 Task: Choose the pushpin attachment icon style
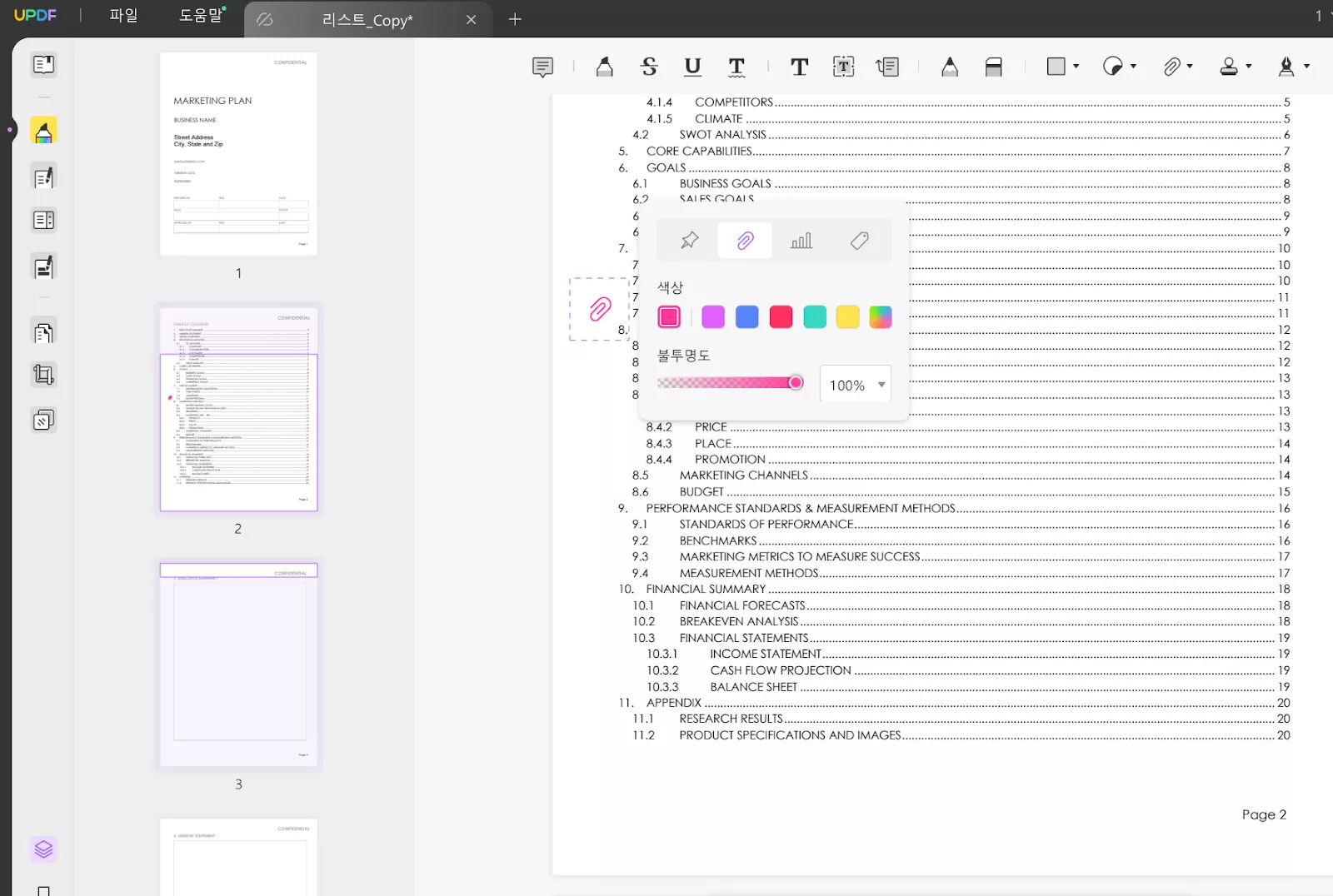click(x=690, y=241)
